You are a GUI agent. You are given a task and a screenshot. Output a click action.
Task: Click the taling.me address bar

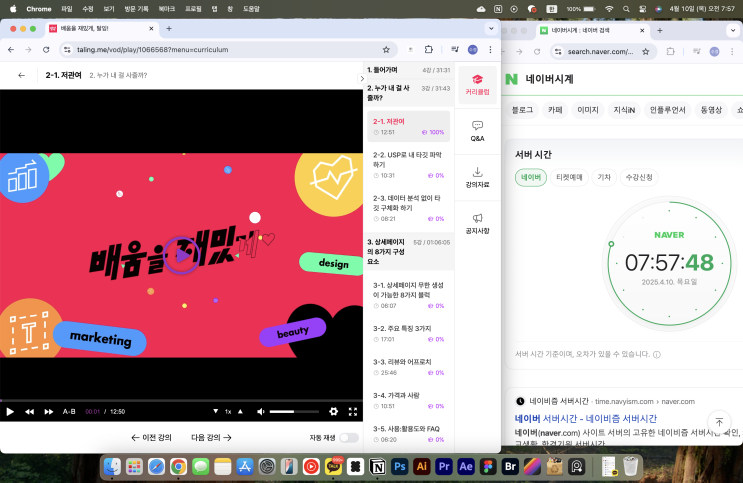pyautogui.click(x=227, y=50)
